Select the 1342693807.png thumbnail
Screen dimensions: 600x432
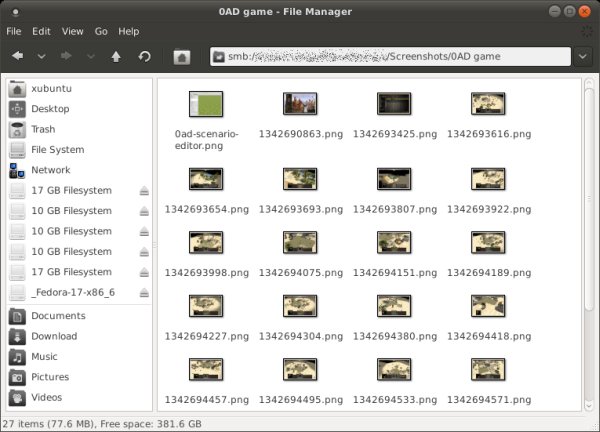tap(394, 179)
